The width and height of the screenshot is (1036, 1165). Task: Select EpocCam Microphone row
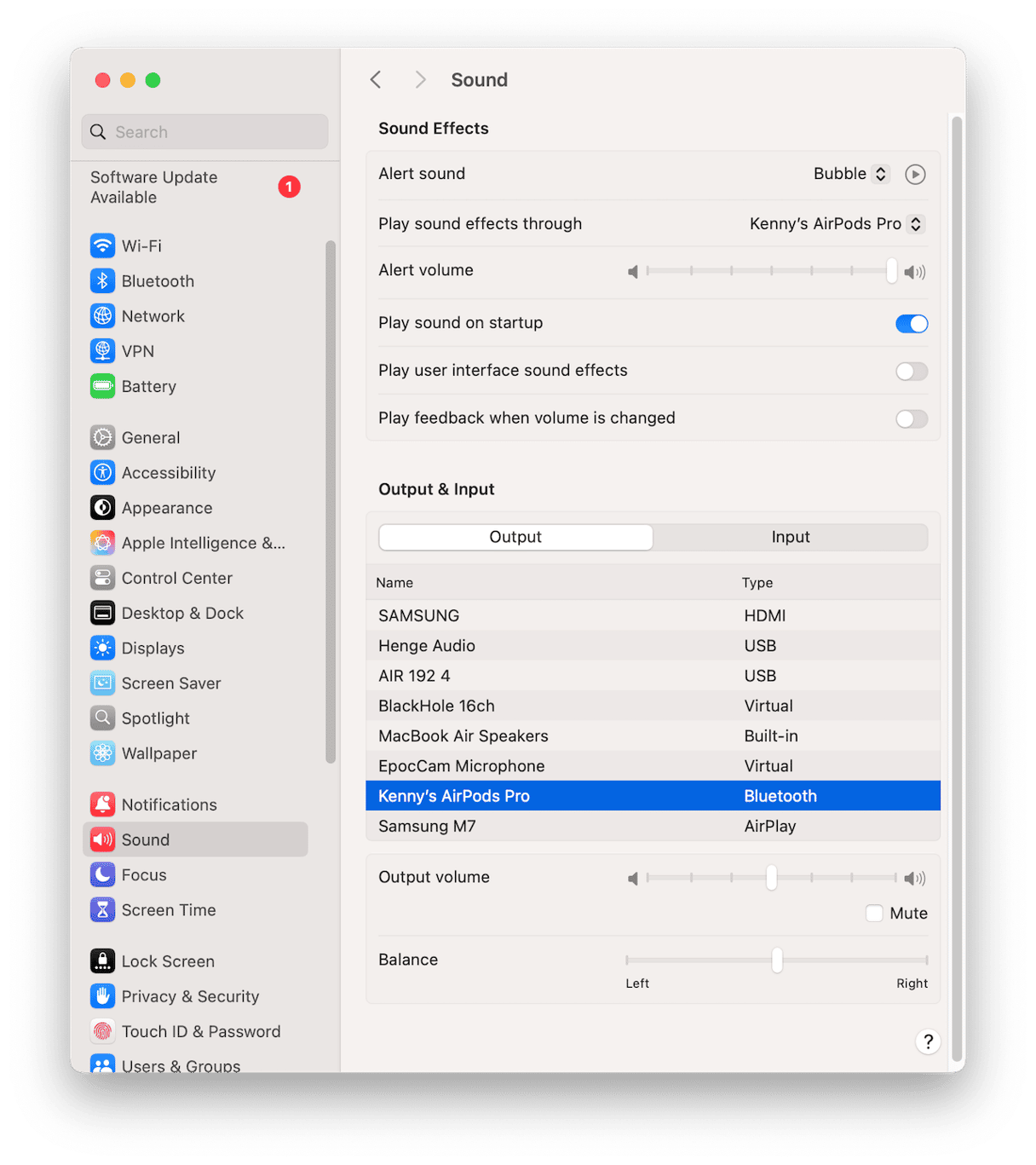[653, 765]
